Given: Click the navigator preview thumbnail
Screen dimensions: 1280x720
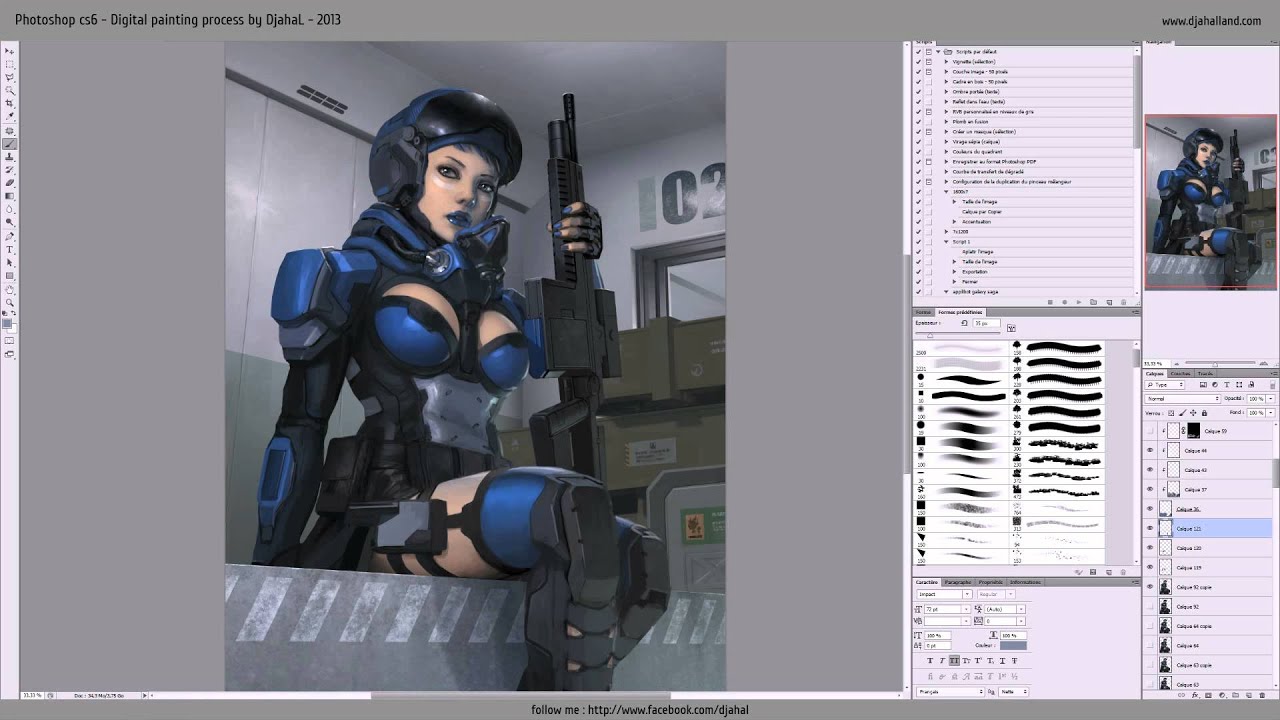Looking at the screenshot, I should [1210, 202].
